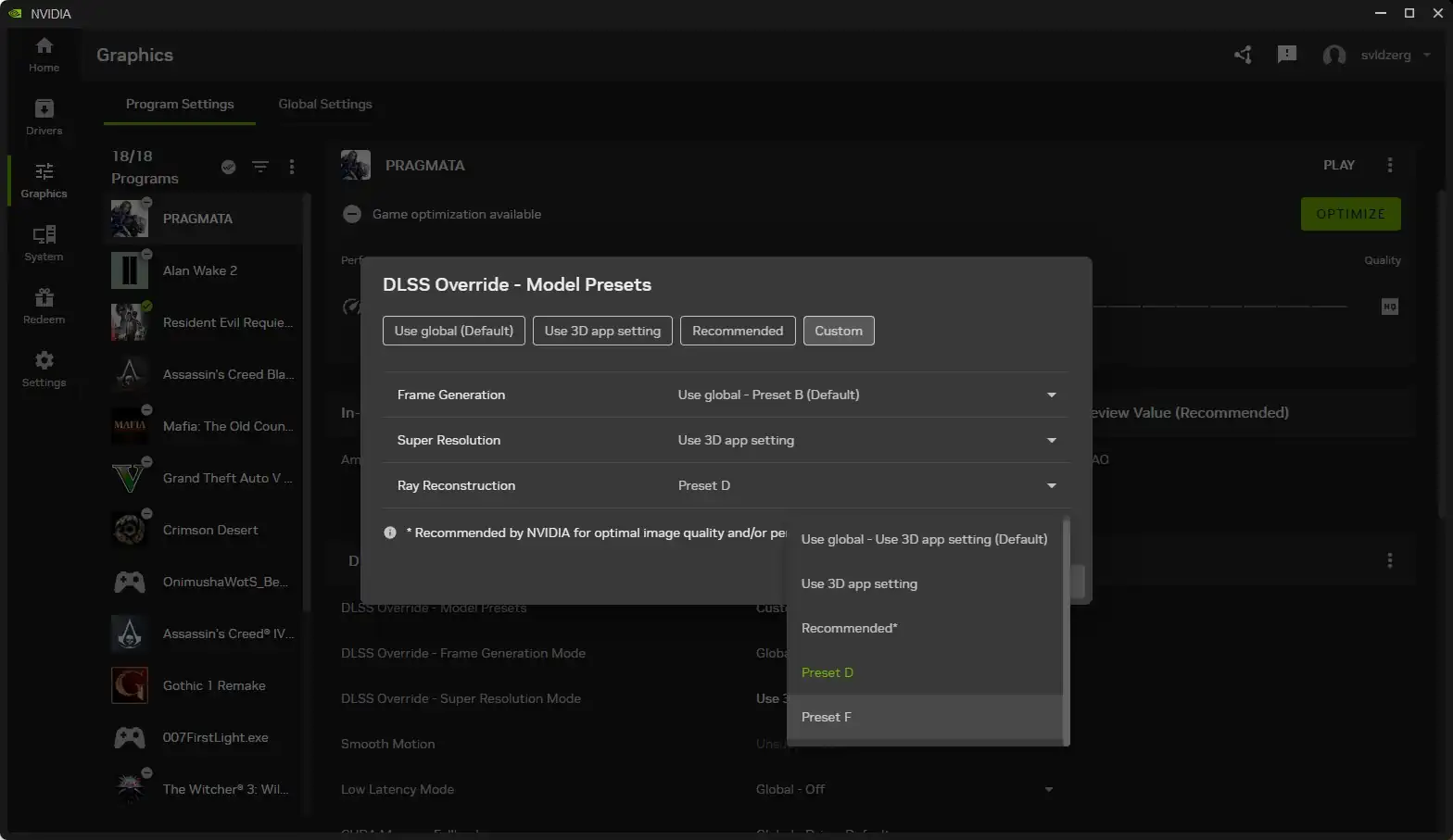Image resolution: width=1453 pixels, height=840 pixels.
Task: Open the Settings gear in sidebar
Action: pos(44,370)
